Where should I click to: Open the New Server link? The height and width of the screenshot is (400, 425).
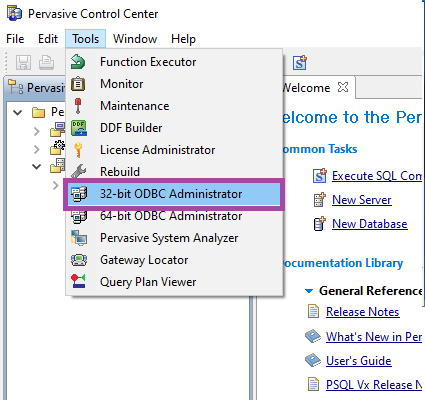tap(362, 200)
